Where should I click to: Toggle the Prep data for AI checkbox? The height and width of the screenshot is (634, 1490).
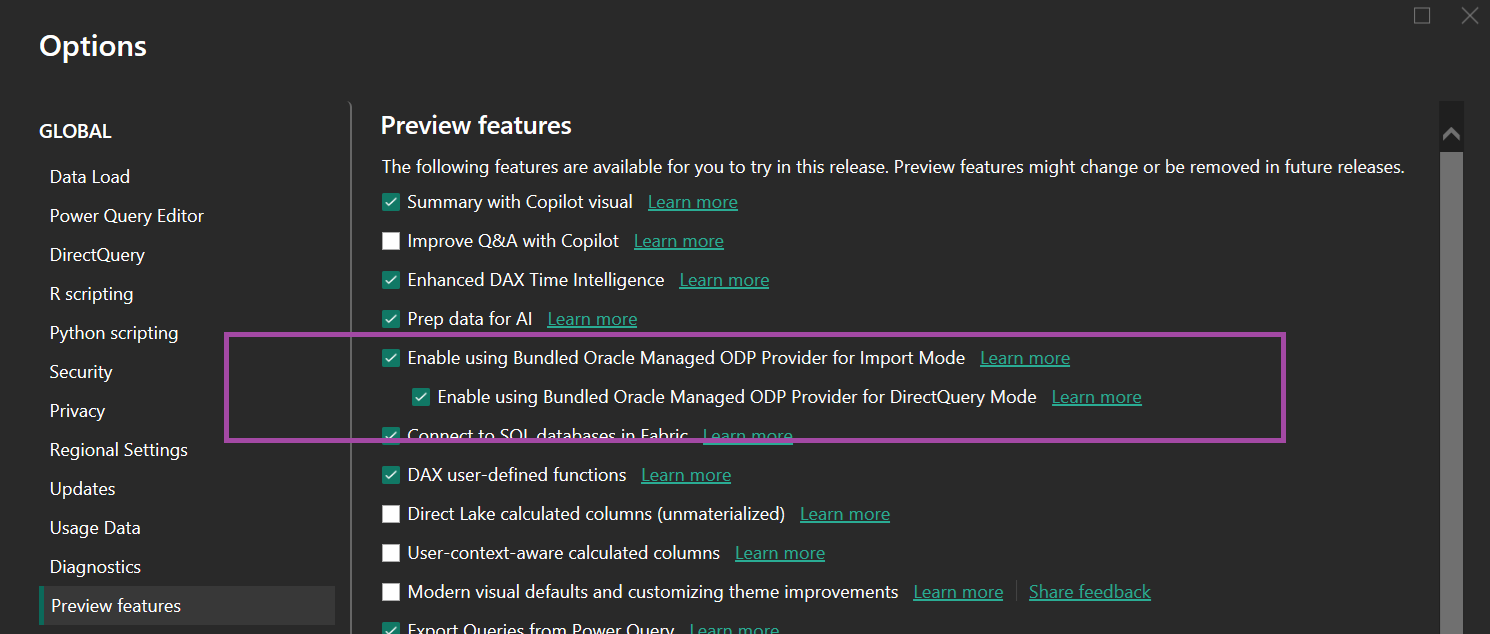pyautogui.click(x=391, y=319)
